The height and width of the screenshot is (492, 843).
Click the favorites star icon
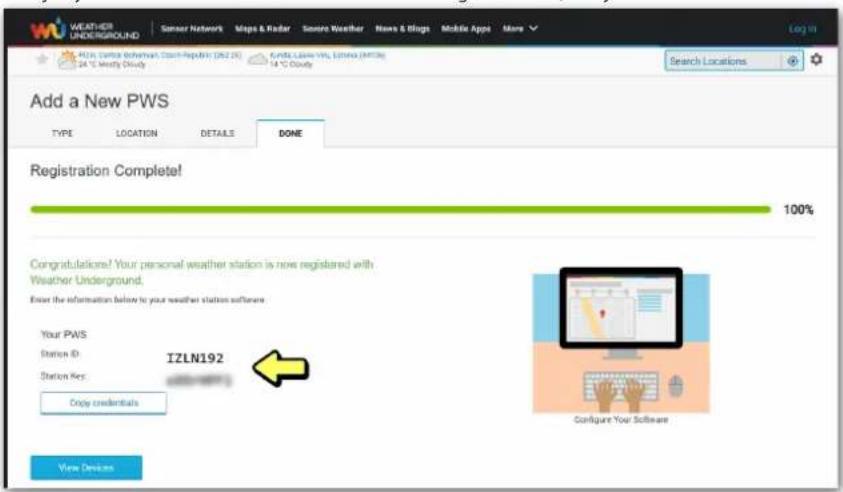(x=42, y=59)
